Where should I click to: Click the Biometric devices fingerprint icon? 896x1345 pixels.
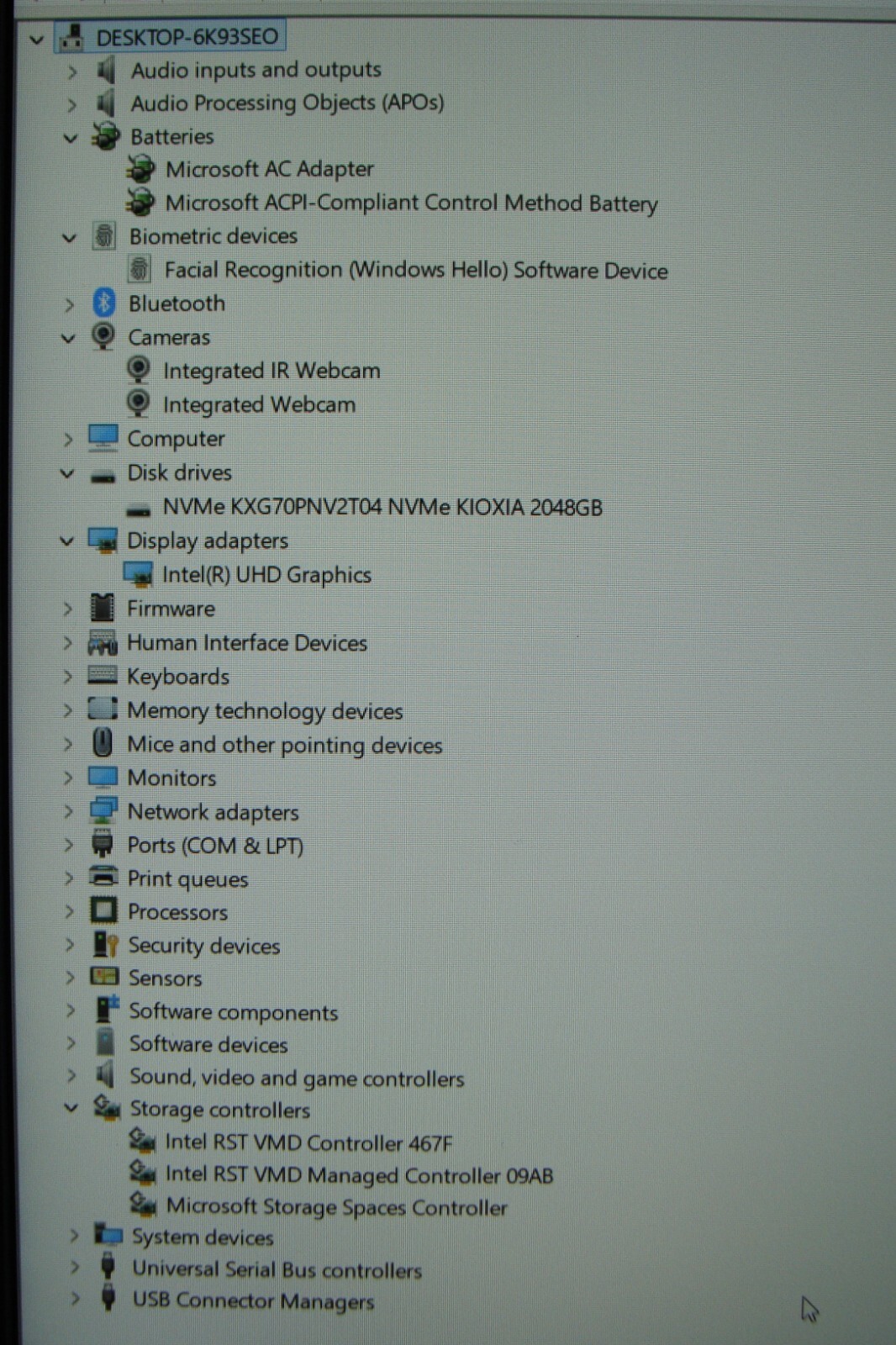(104, 235)
